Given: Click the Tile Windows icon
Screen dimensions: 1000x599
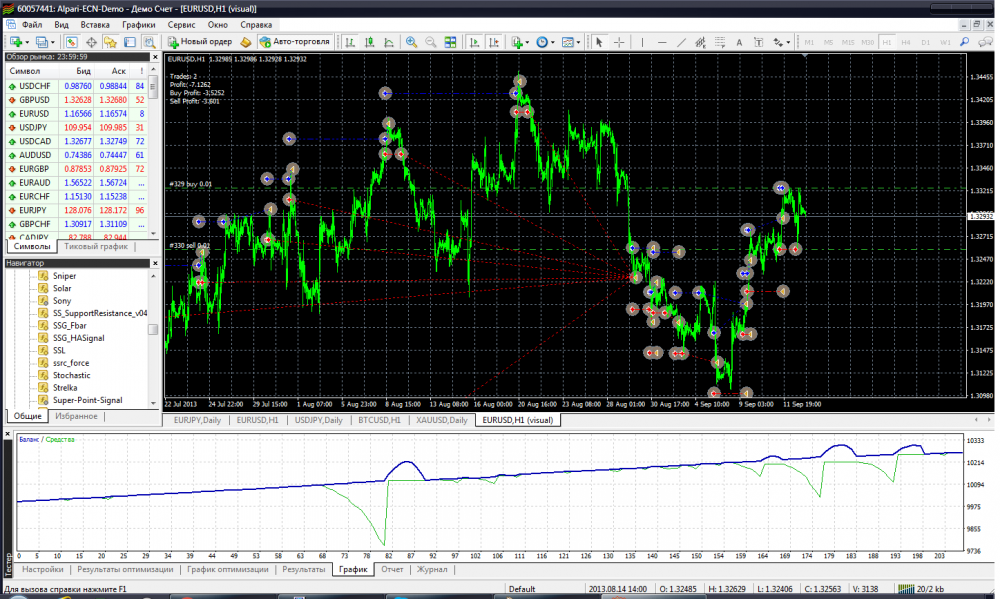Looking at the screenshot, I should (x=451, y=42).
